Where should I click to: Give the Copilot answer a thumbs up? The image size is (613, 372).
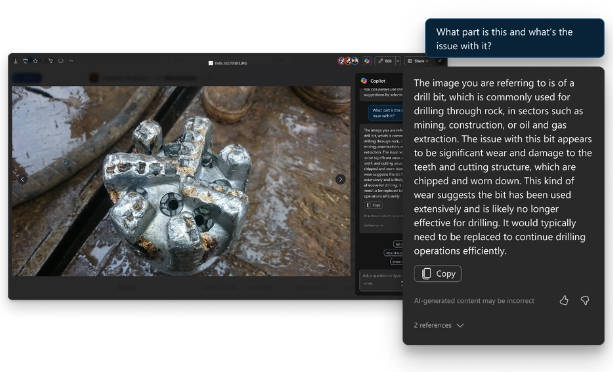[x=564, y=300]
